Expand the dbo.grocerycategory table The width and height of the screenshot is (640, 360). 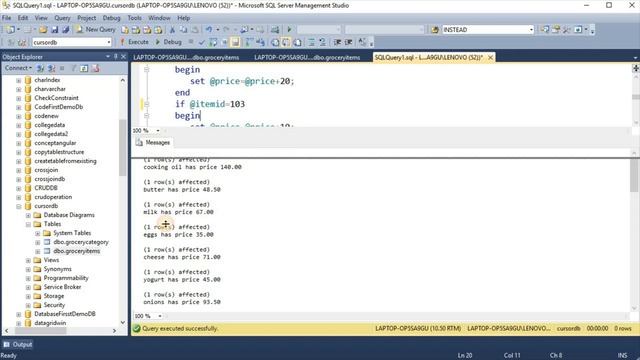38,242
